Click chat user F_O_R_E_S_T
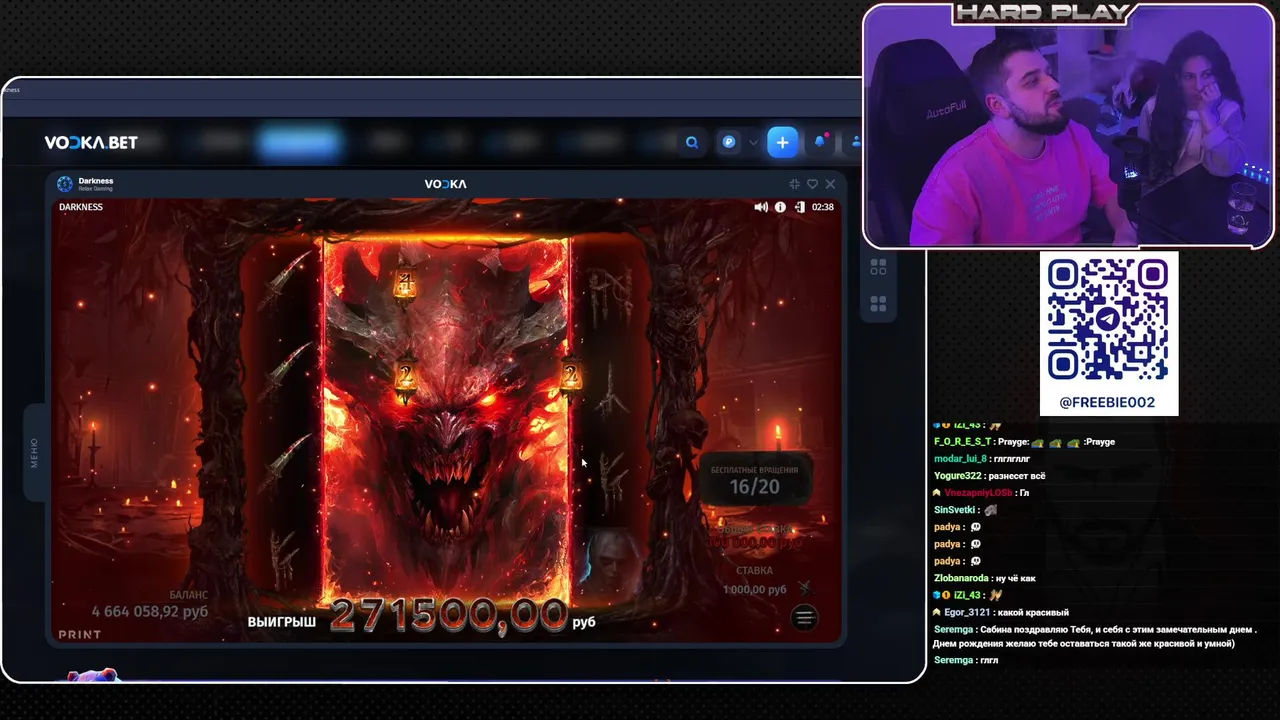The width and height of the screenshot is (1280, 720). (x=963, y=441)
